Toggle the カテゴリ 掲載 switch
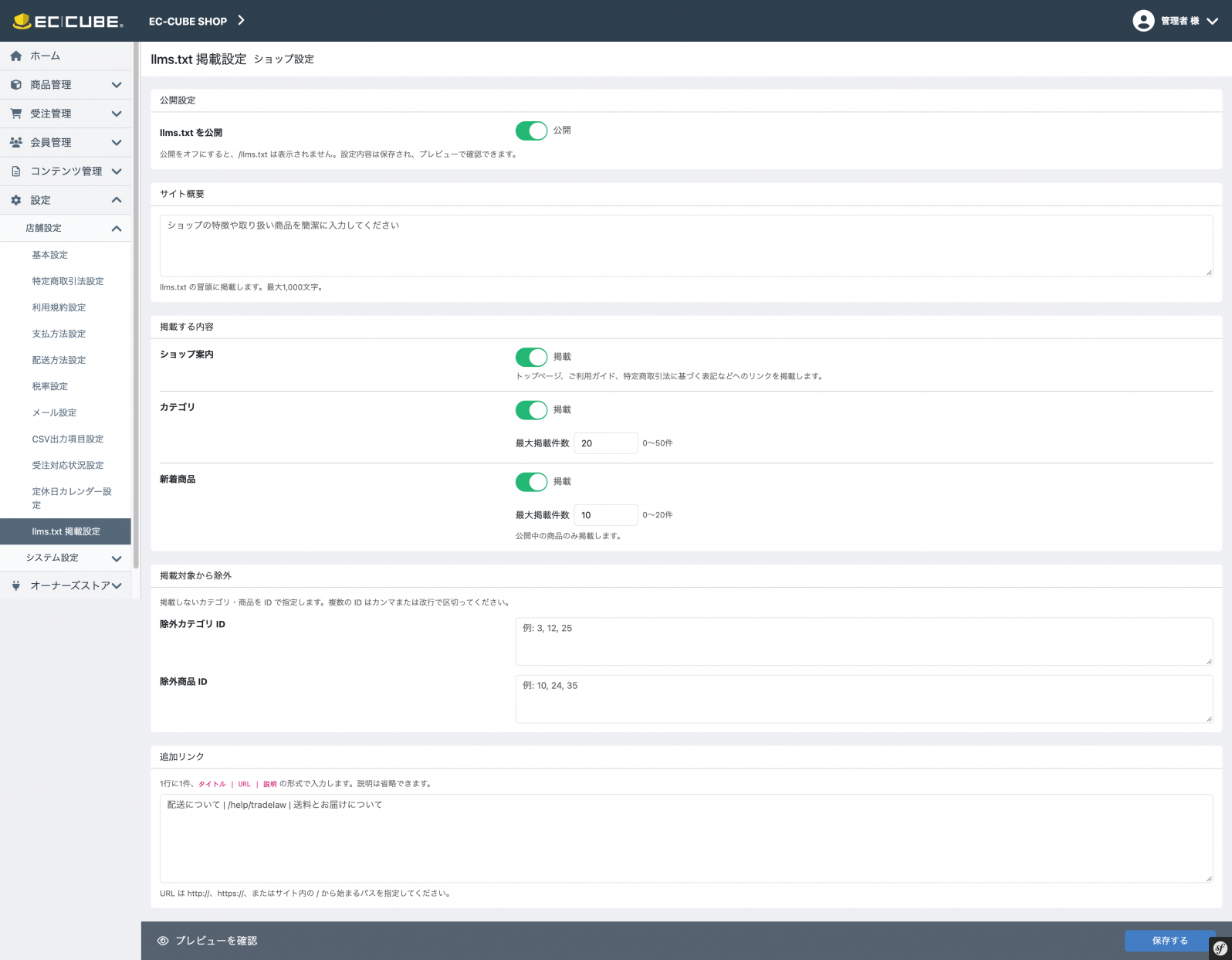Image resolution: width=1232 pixels, height=960 pixels. [x=531, y=410]
